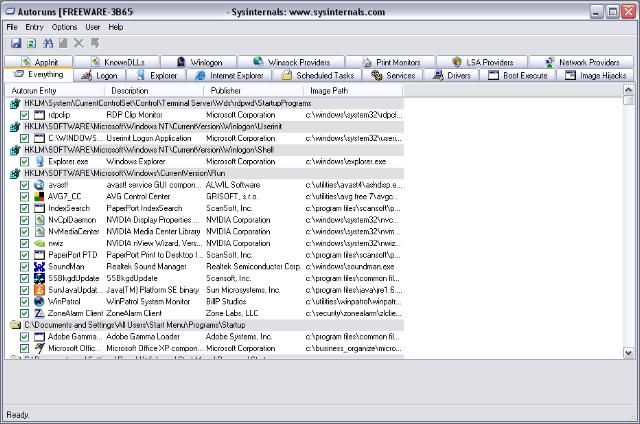640x424 pixels.
Task: Click the ZoneAlarm Client entry icon
Action: 39,314
